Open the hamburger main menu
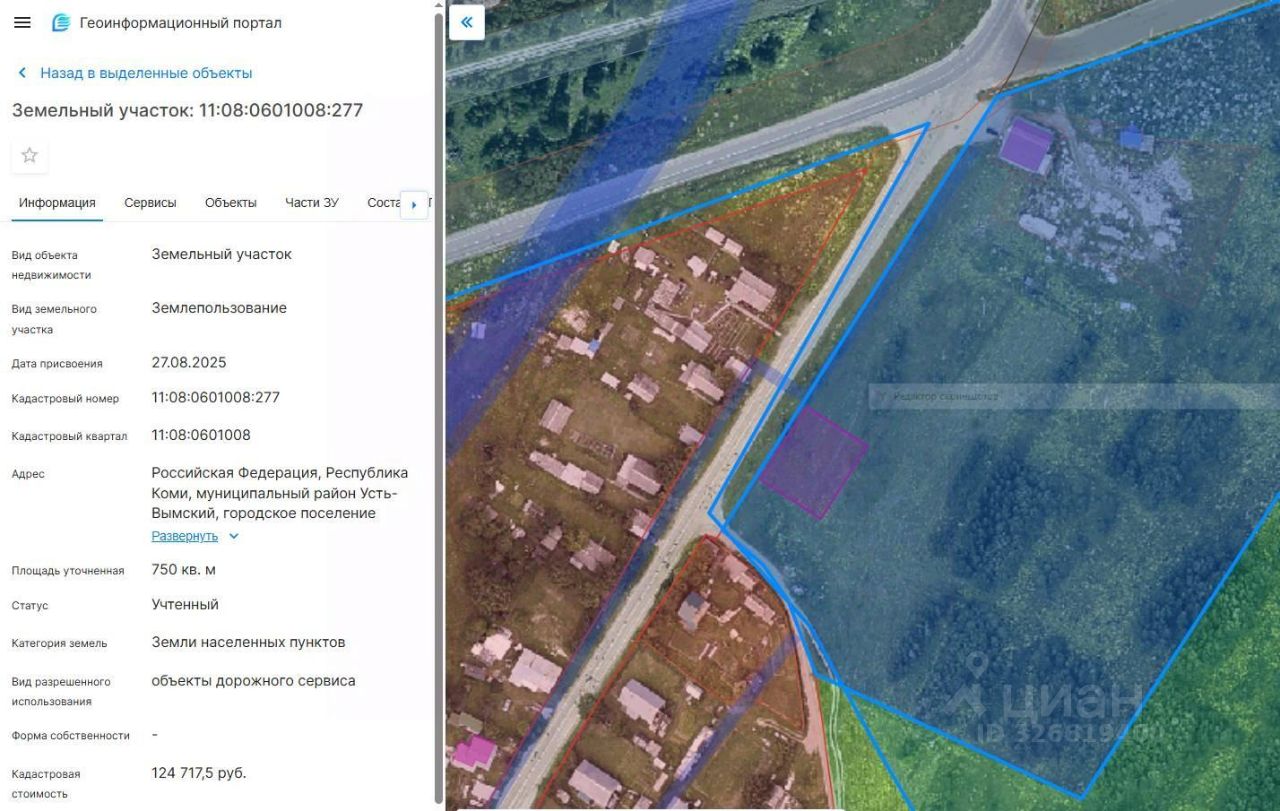Image resolution: width=1280 pixels, height=811 pixels. [x=22, y=22]
